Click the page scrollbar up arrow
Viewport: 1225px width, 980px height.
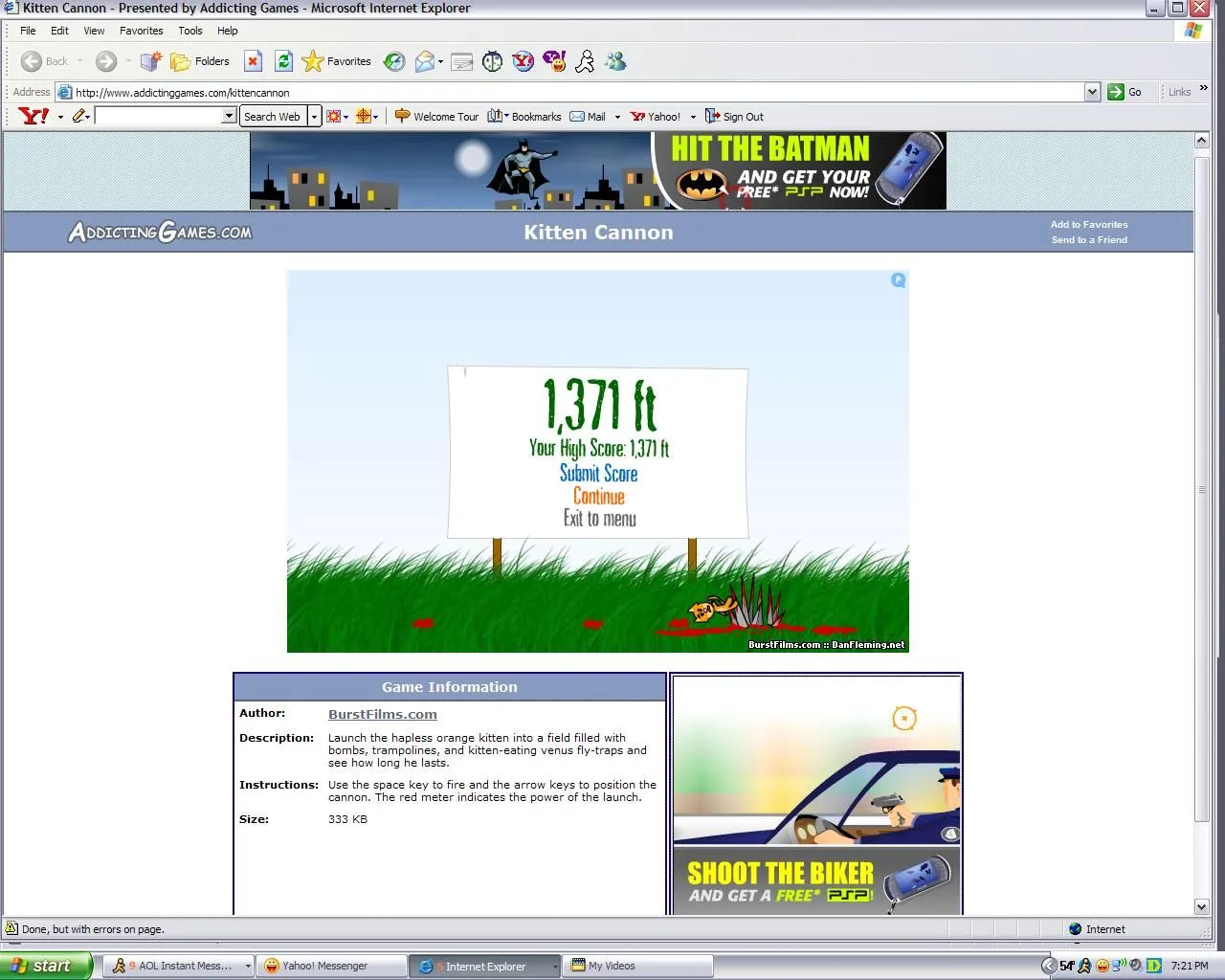1202,141
